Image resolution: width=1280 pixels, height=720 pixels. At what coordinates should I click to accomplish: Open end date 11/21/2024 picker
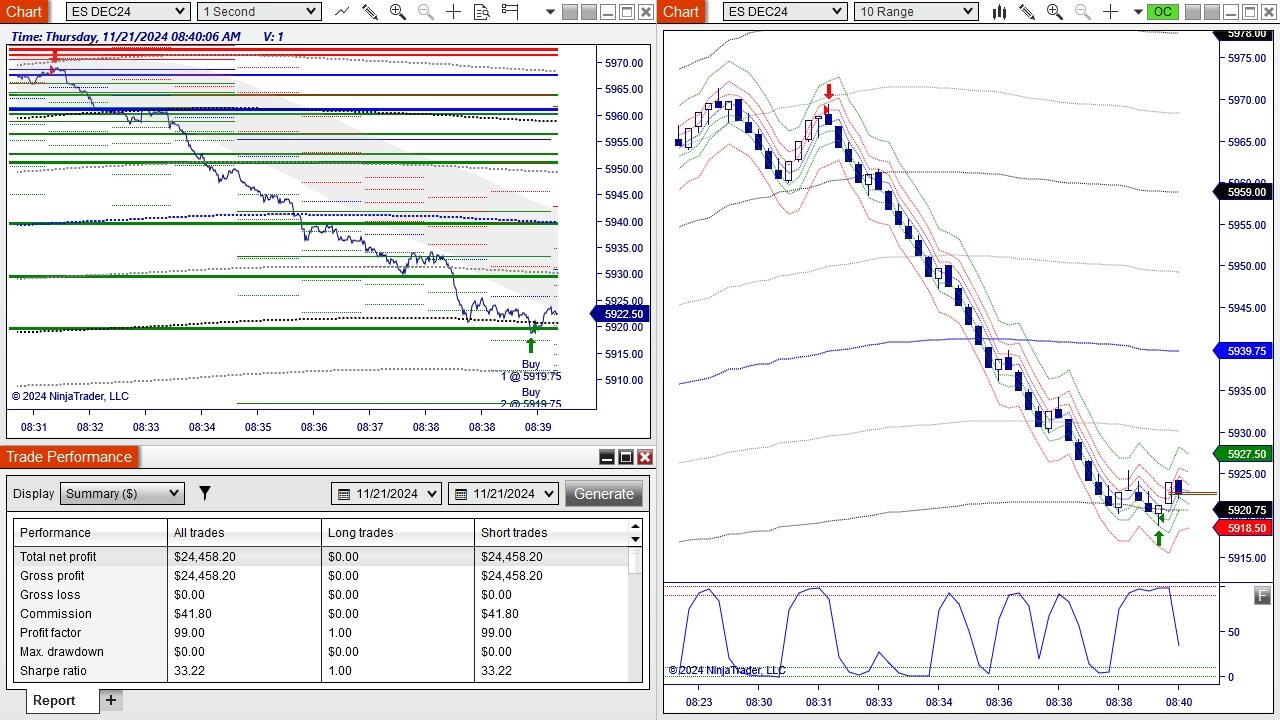tap(503, 493)
